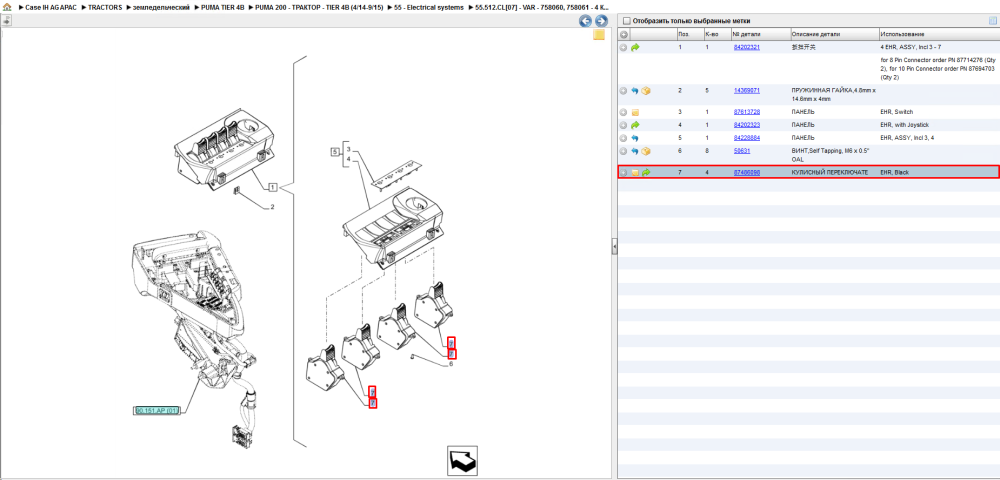The height and width of the screenshot is (480, 1000).
Task: Sort by 'К-во' column header
Action: [716, 34]
